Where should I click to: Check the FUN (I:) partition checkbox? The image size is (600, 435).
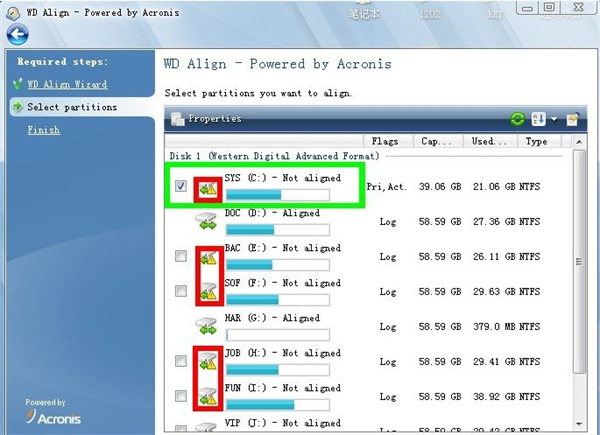[x=181, y=396]
